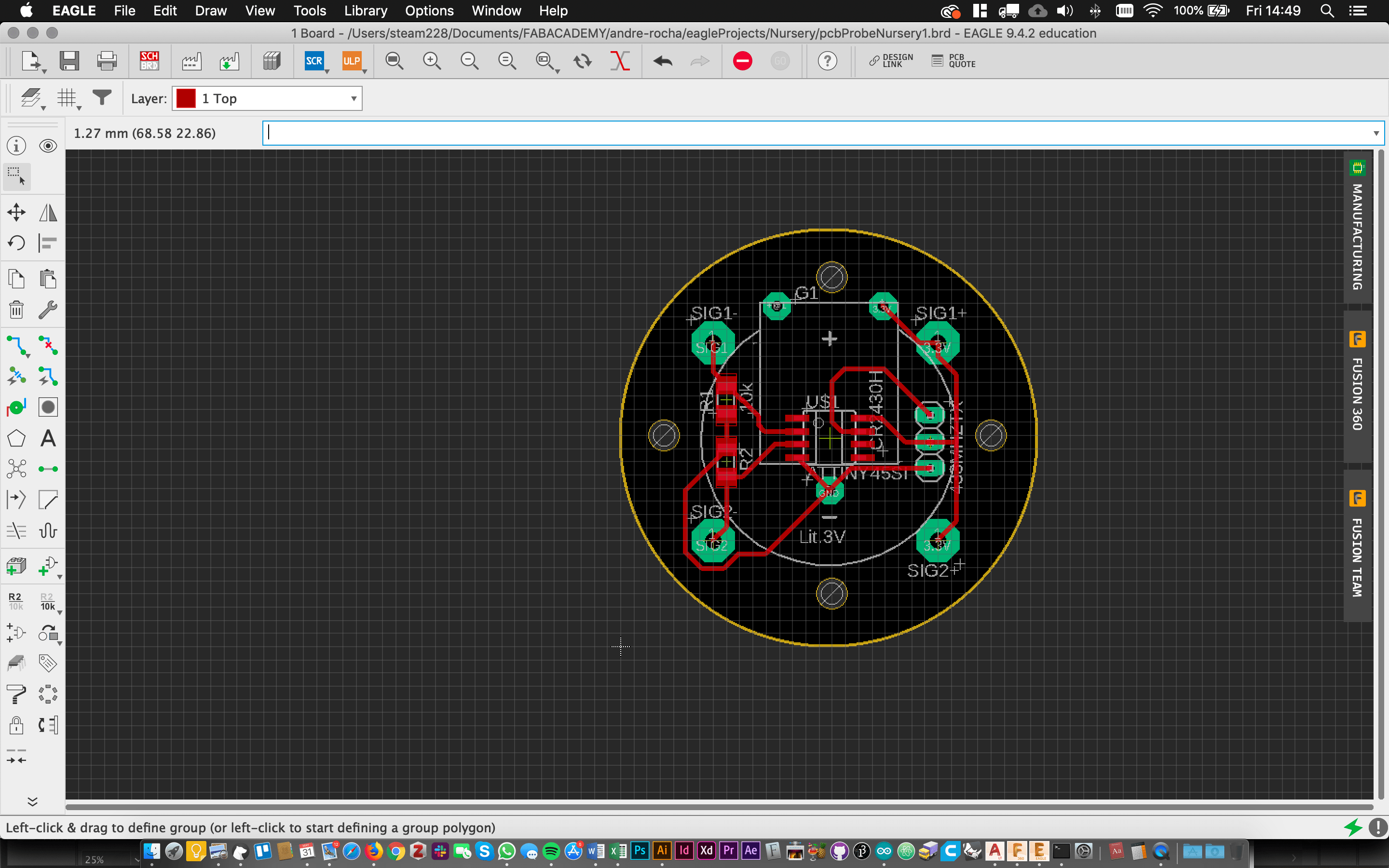Select the Align tool
The width and height of the screenshot is (1389, 868).
[x=48, y=244]
